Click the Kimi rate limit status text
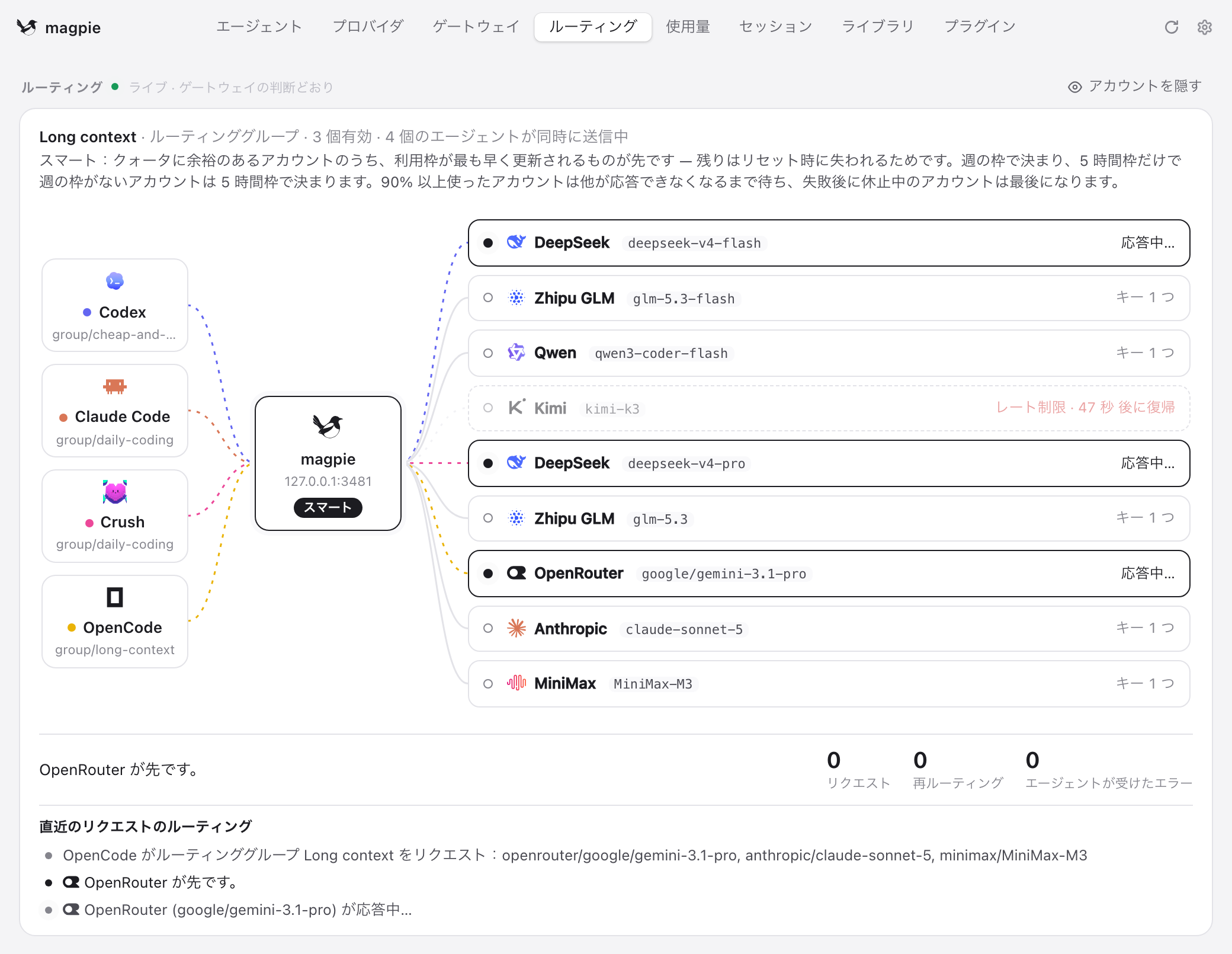 tap(1085, 407)
